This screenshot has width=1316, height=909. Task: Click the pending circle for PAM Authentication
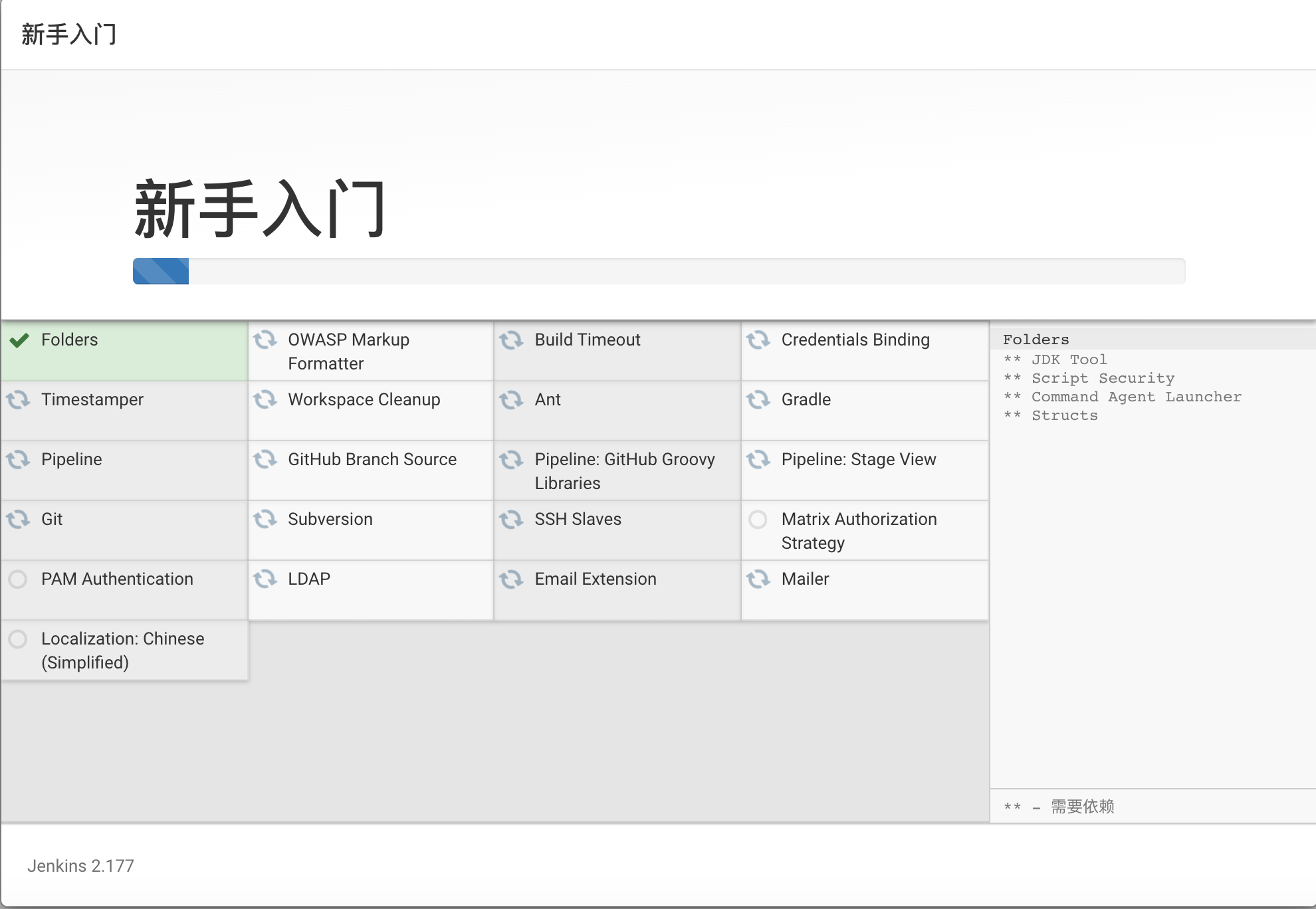coord(18,579)
